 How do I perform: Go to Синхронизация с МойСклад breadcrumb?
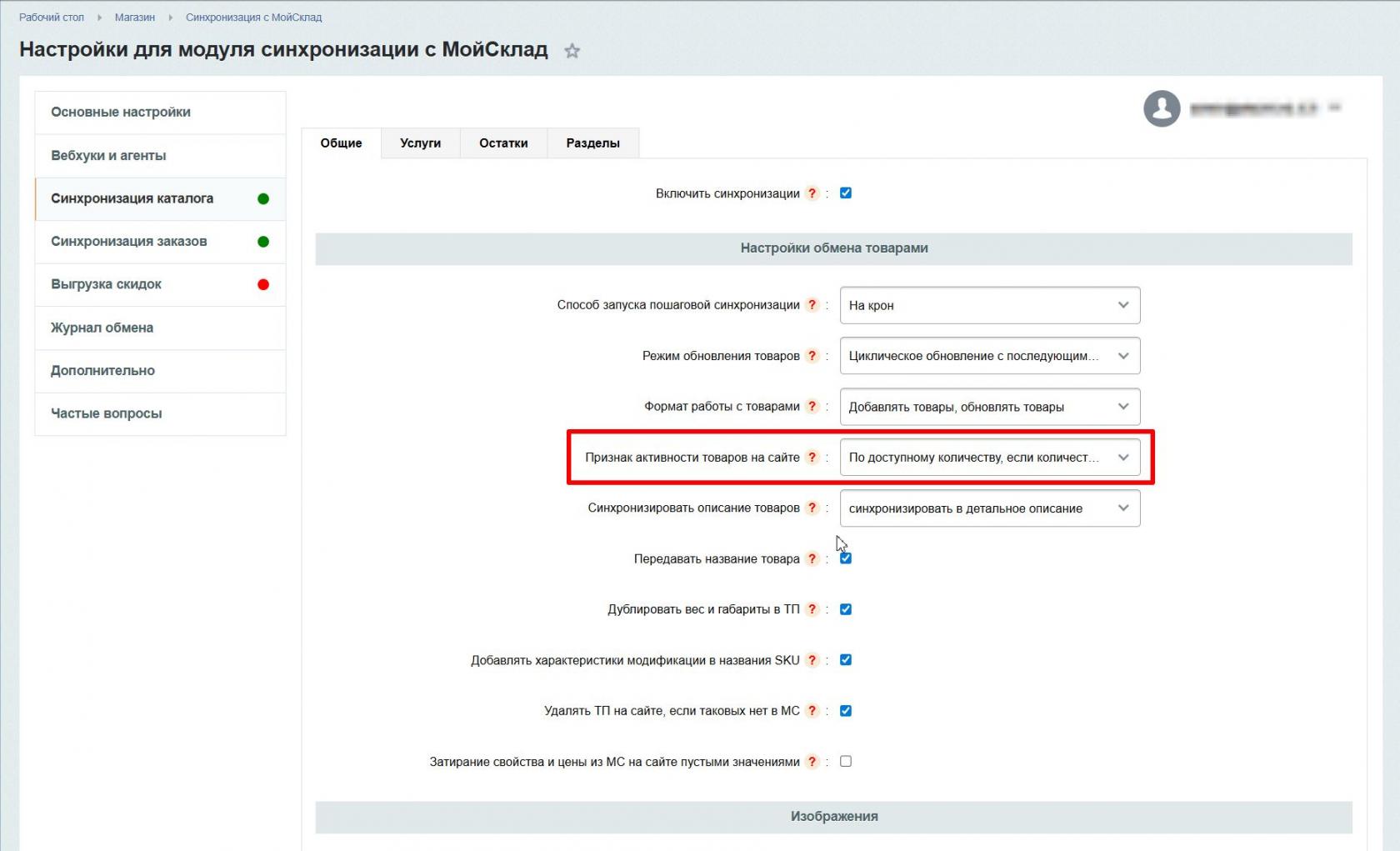click(253, 18)
